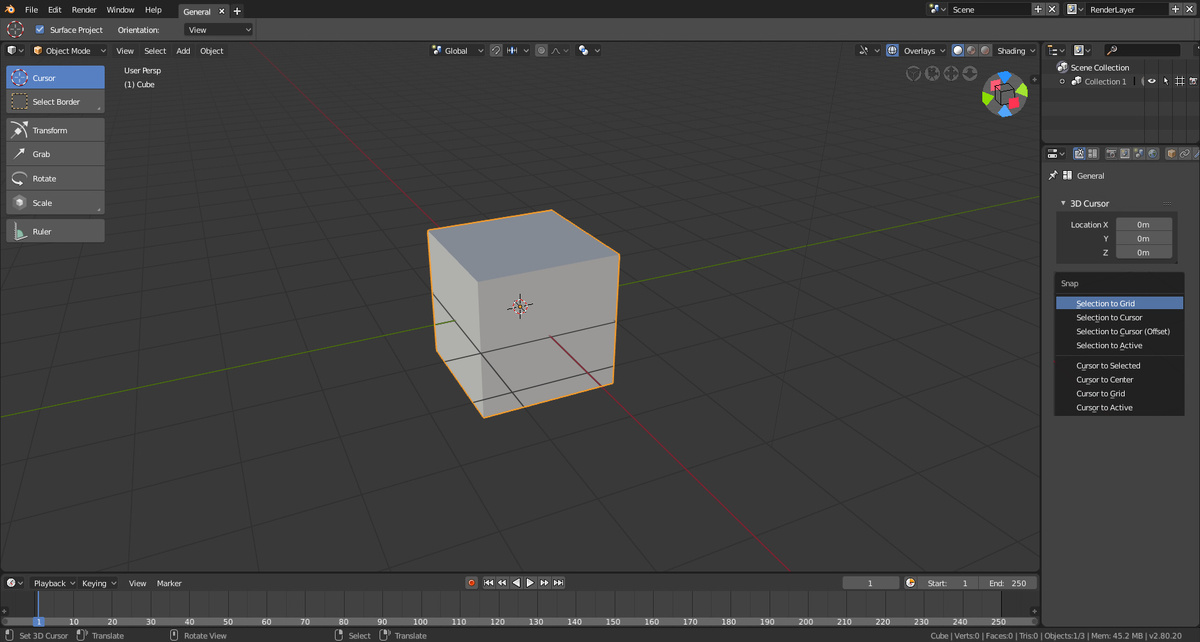The image size is (1200, 642).
Task: Open the World properties globe icon
Action: point(1153,153)
